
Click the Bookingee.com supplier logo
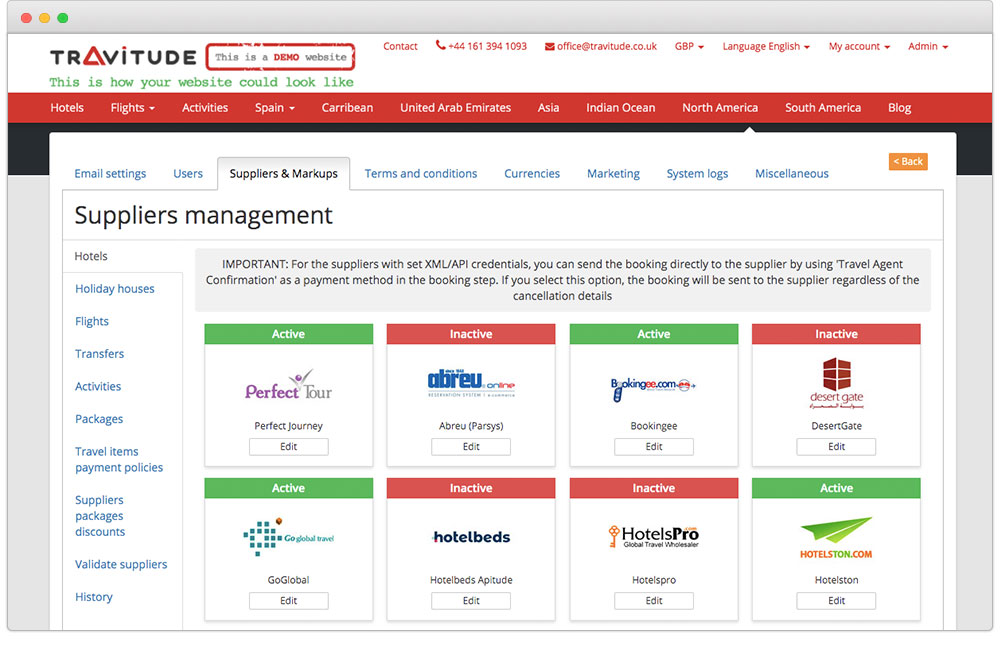pos(653,385)
